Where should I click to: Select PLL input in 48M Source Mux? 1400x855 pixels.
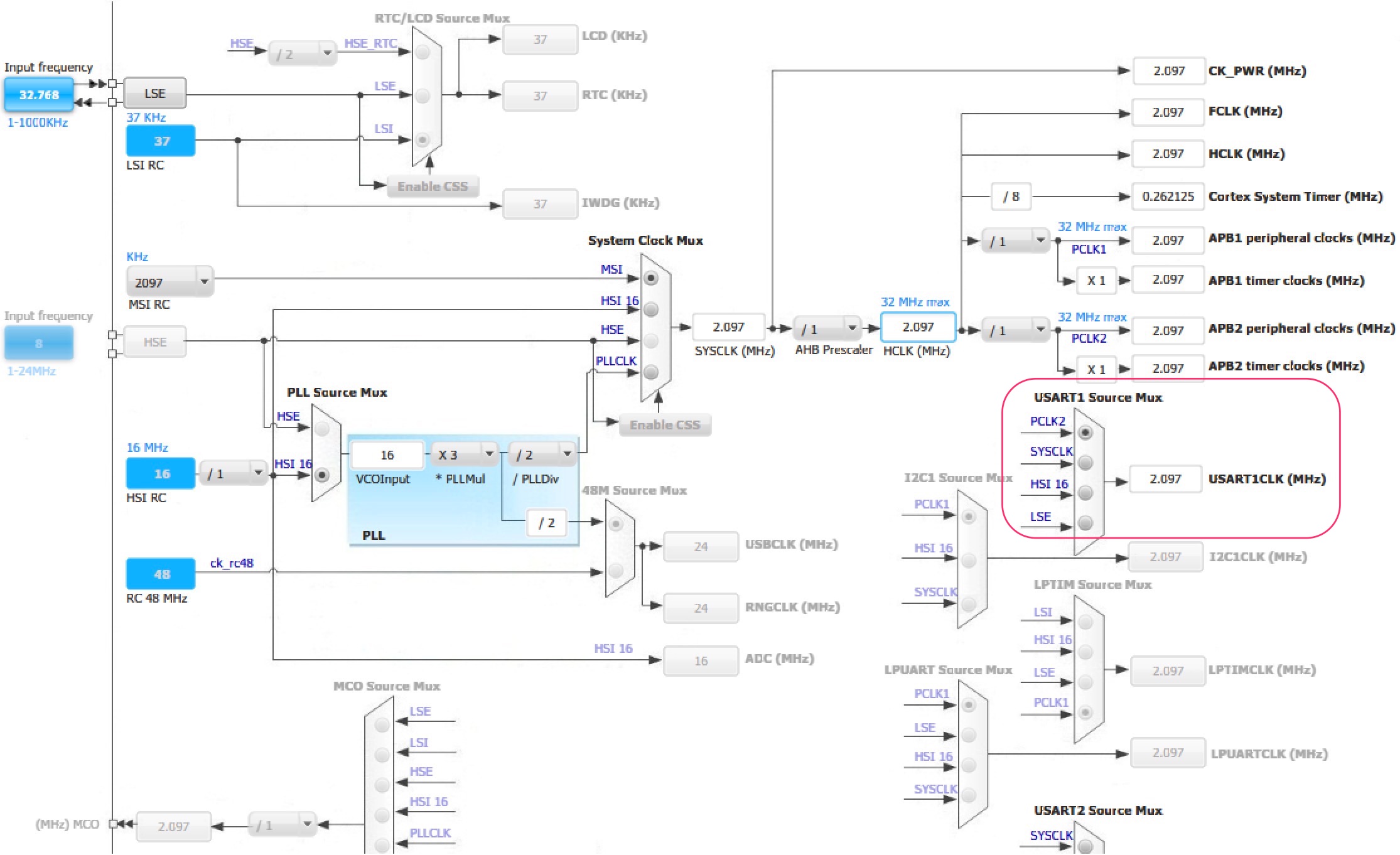click(x=616, y=524)
